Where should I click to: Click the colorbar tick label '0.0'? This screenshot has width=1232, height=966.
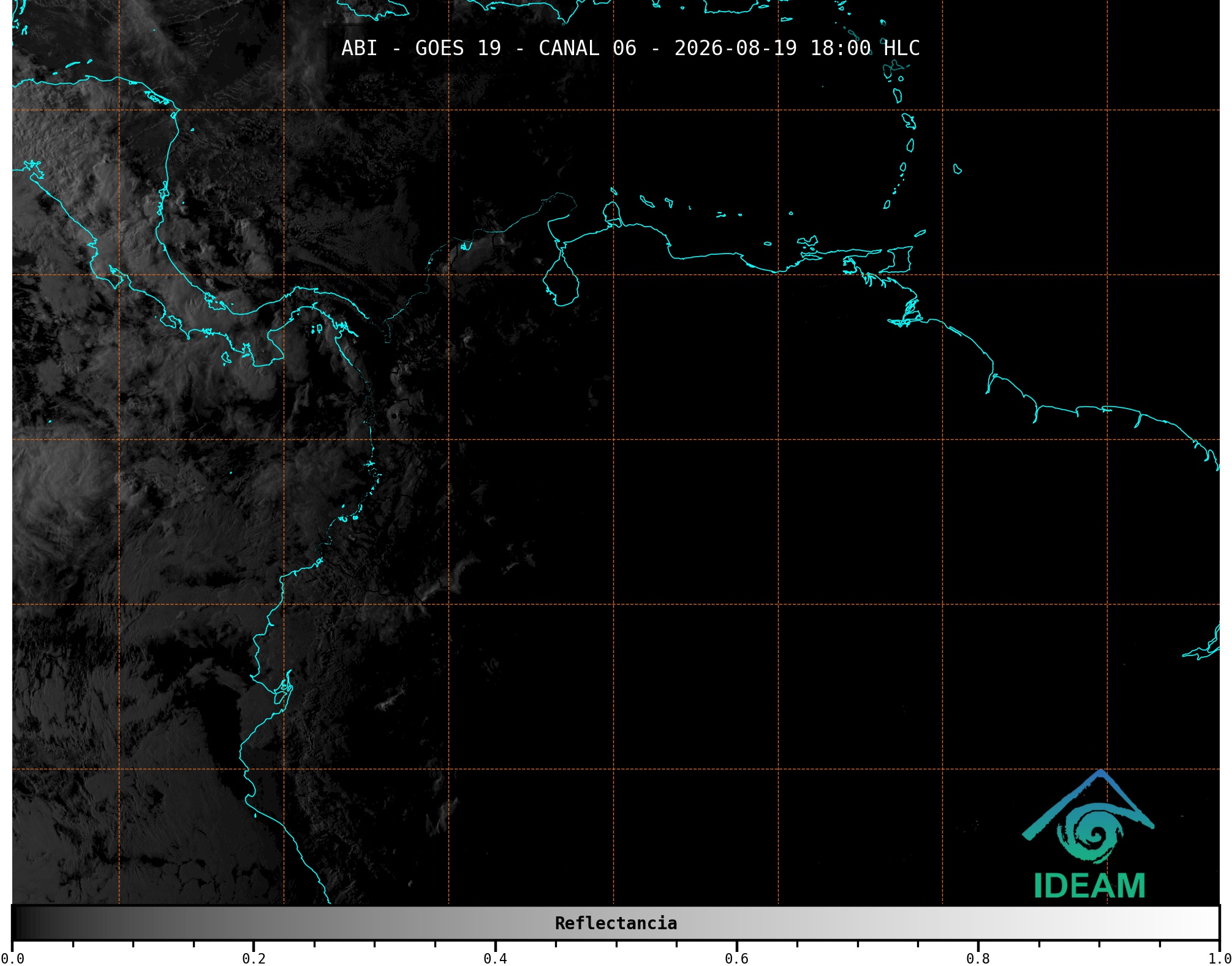pos(12,959)
